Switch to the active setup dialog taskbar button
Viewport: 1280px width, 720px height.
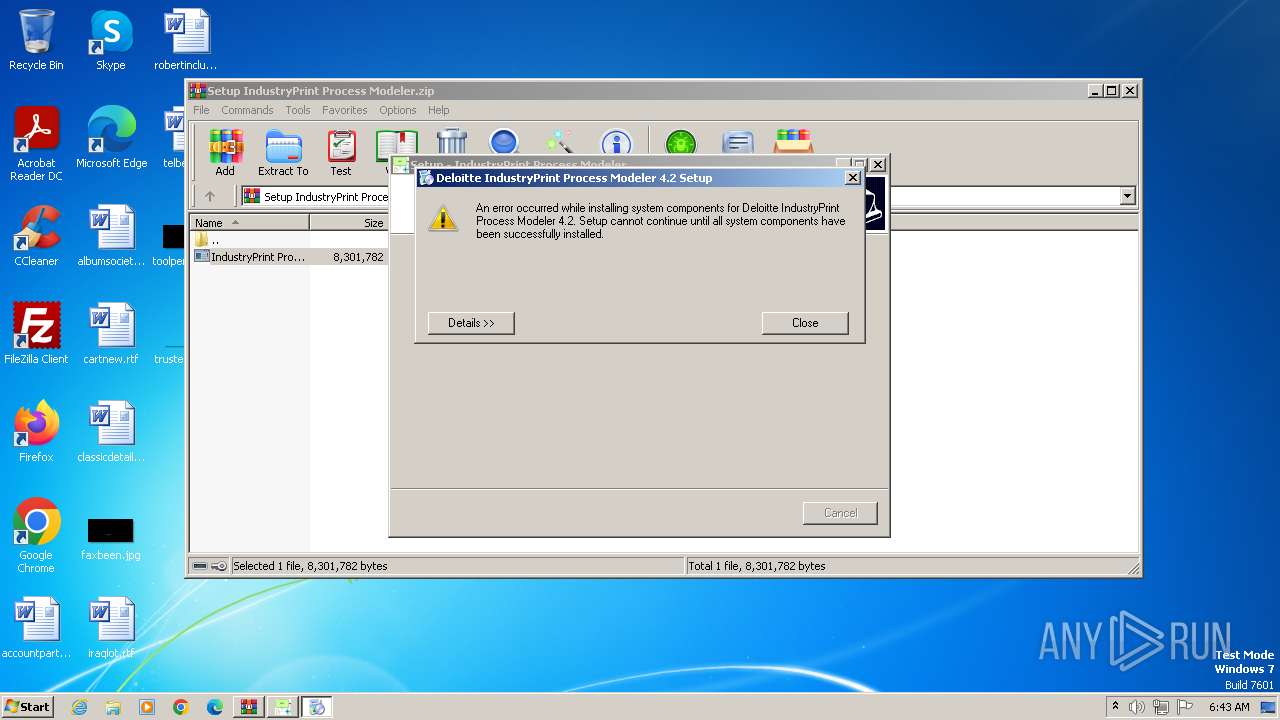[x=317, y=707]
